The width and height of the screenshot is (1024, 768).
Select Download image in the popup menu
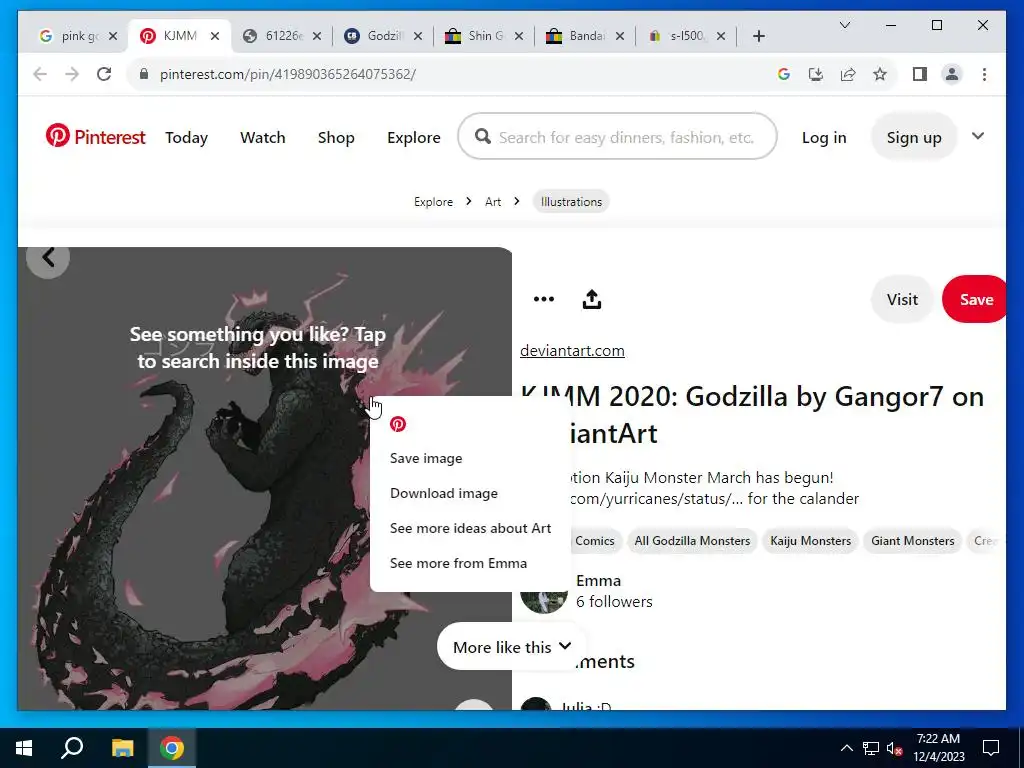point(443,493)
